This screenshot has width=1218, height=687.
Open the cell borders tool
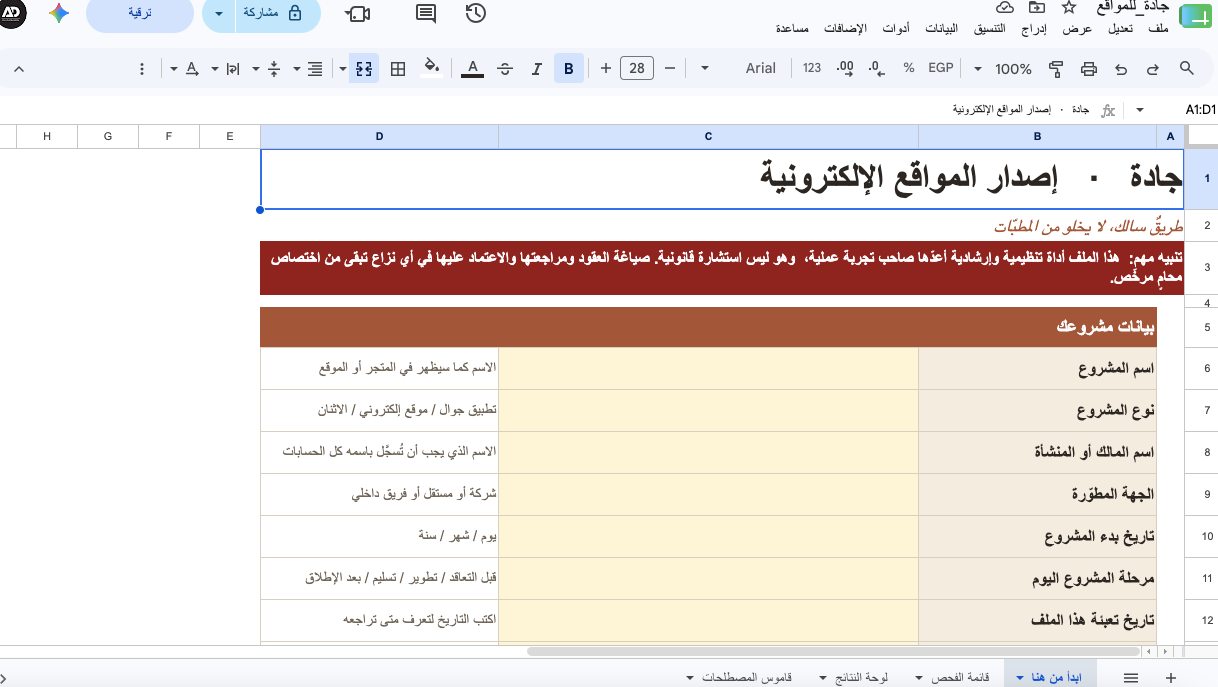[398, 68]
